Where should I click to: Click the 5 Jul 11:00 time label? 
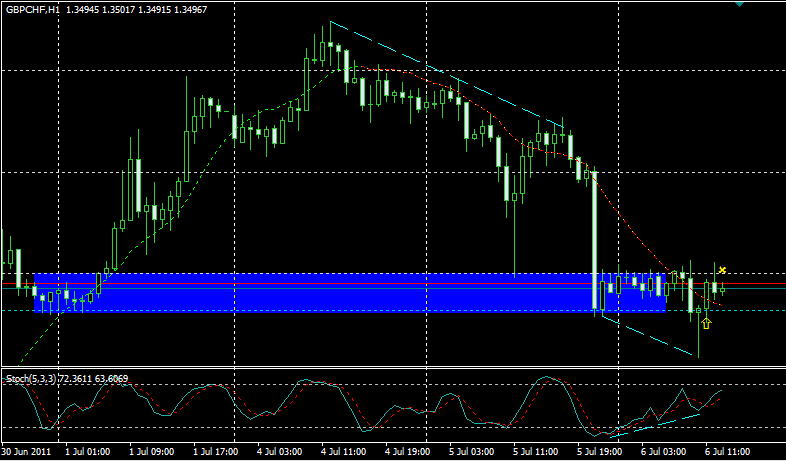536,451
